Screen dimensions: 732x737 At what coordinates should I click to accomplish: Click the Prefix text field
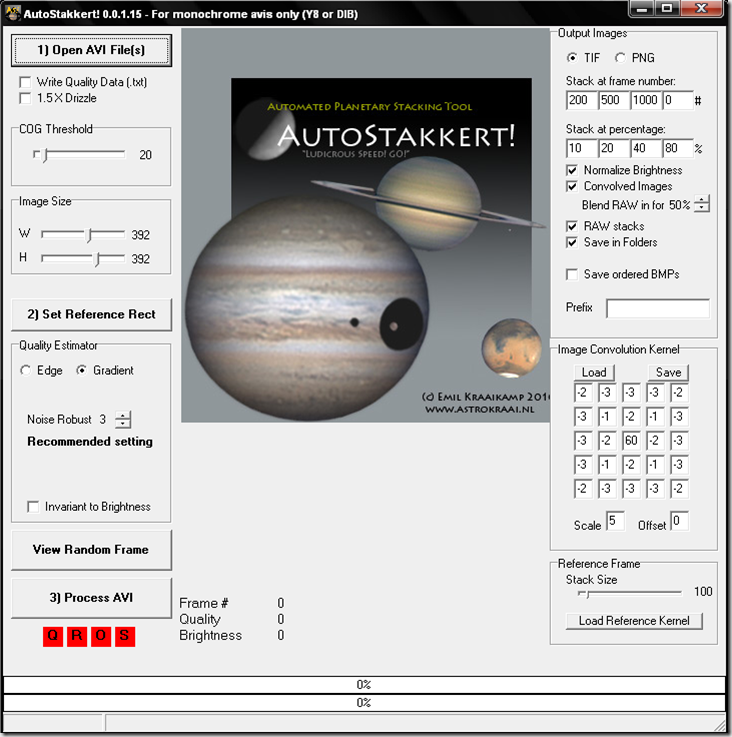tap(658, 309)
